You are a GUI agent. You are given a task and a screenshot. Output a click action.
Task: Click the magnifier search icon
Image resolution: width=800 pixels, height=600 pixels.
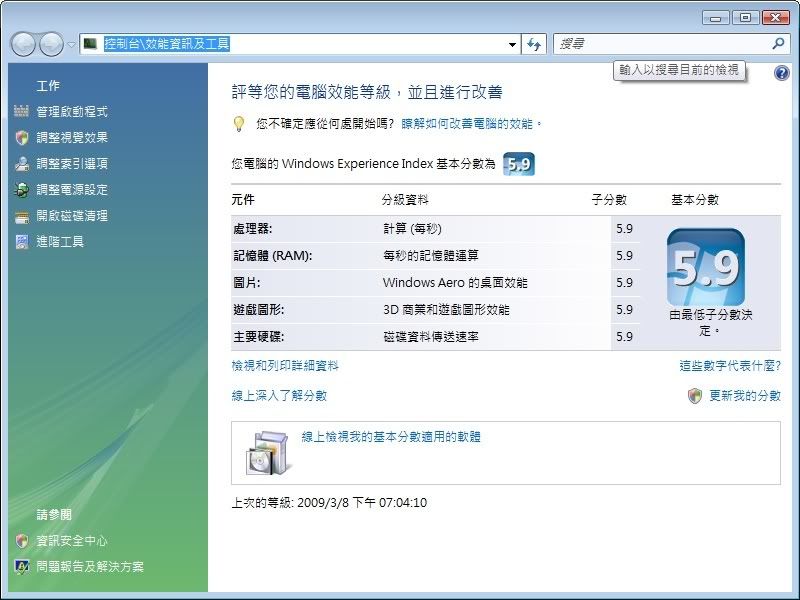778,43
